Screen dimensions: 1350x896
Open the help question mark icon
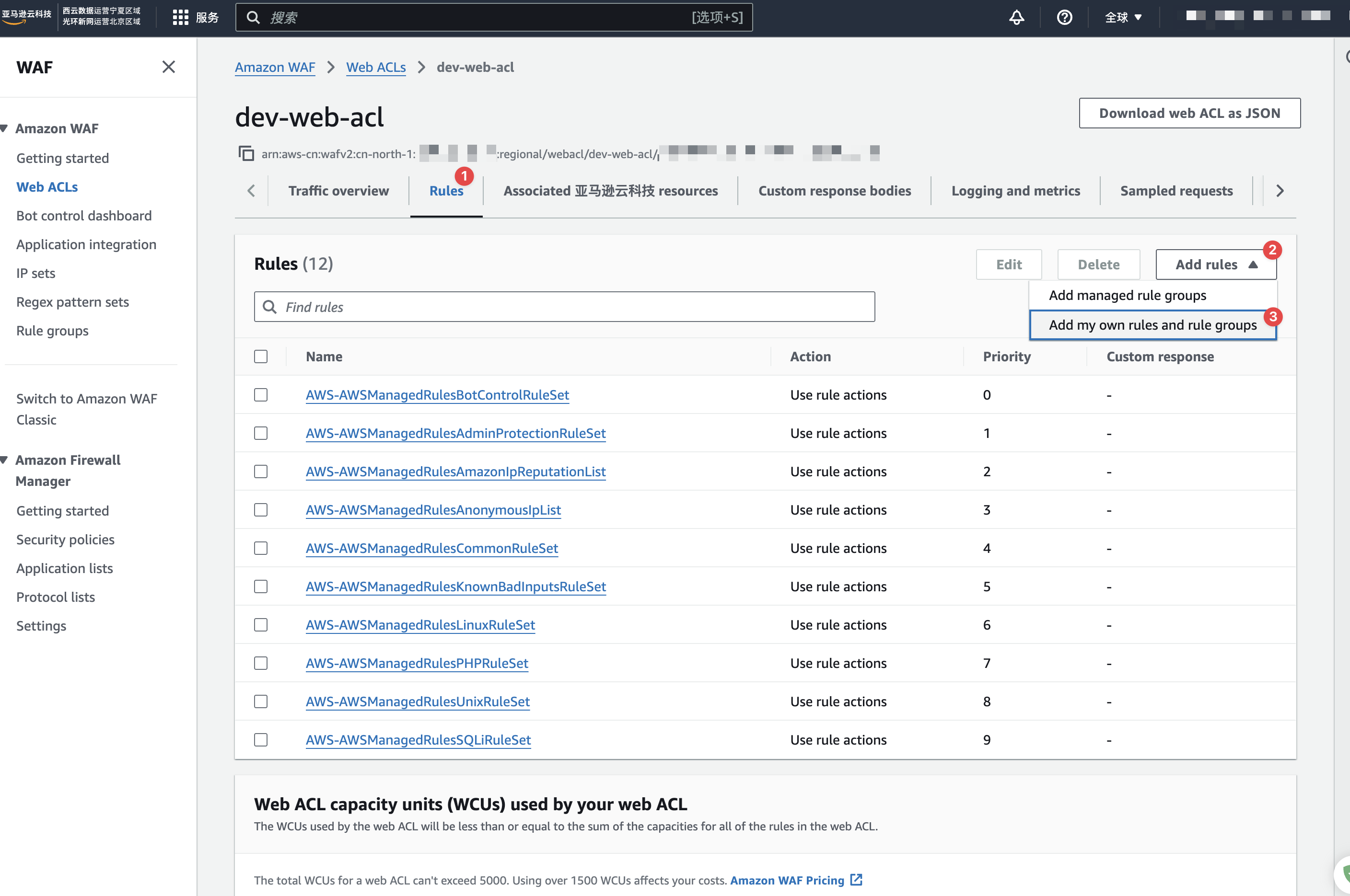(x=1064, y=17)
